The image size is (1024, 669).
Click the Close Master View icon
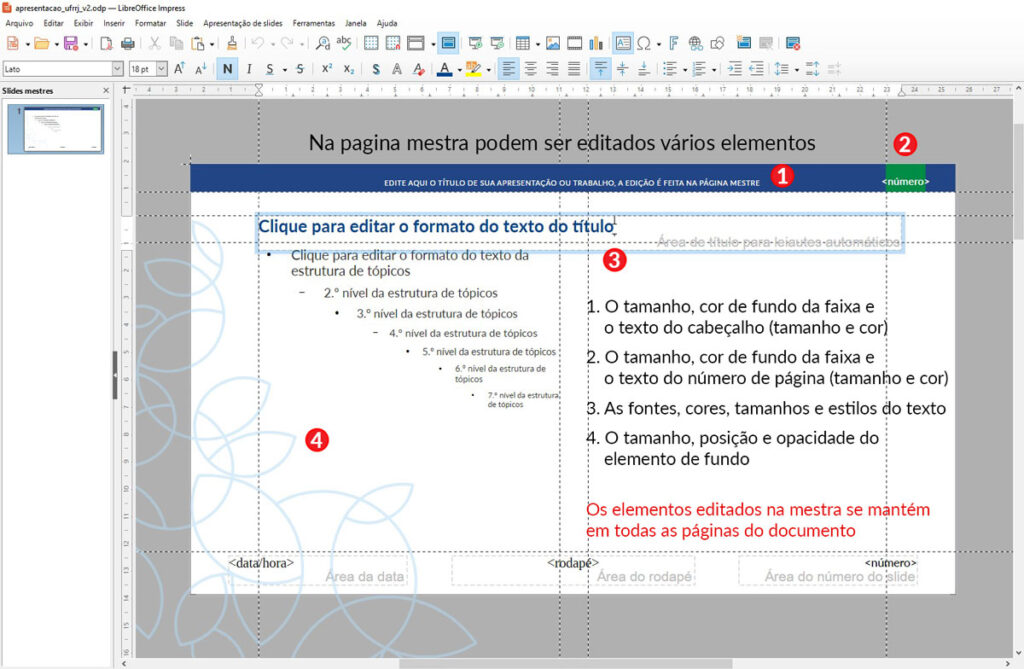coord(793,43)
